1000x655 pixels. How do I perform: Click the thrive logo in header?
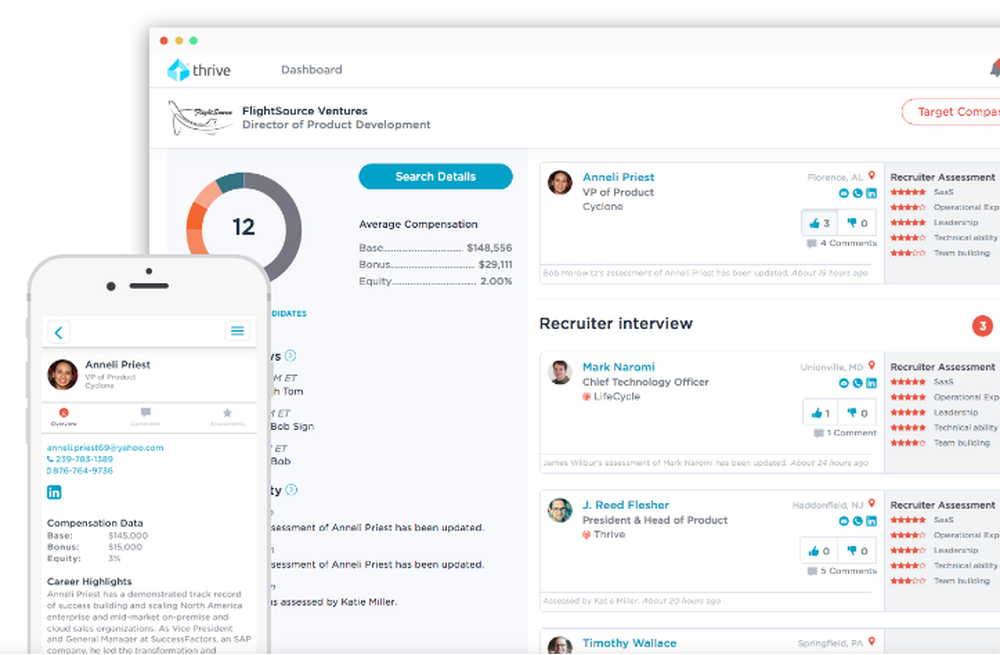click(199, 70)
